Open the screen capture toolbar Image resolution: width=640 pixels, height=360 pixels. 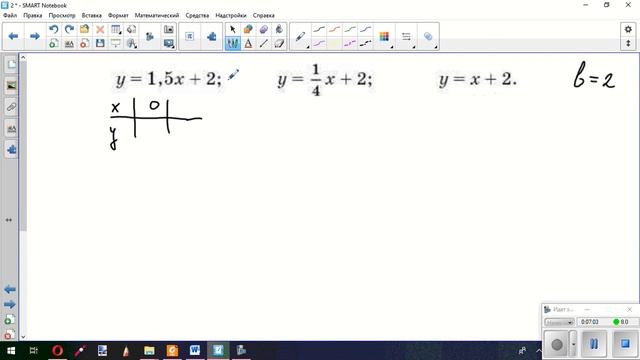(x=169, y=29)
